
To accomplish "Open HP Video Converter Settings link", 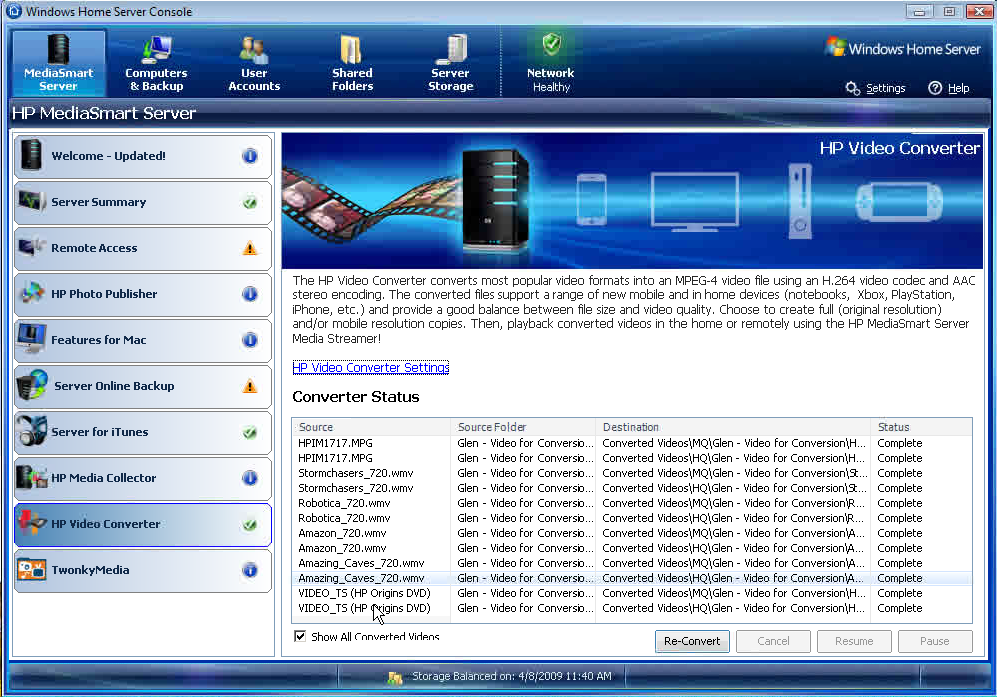I will pyautogui.click(x=371, y=368).
